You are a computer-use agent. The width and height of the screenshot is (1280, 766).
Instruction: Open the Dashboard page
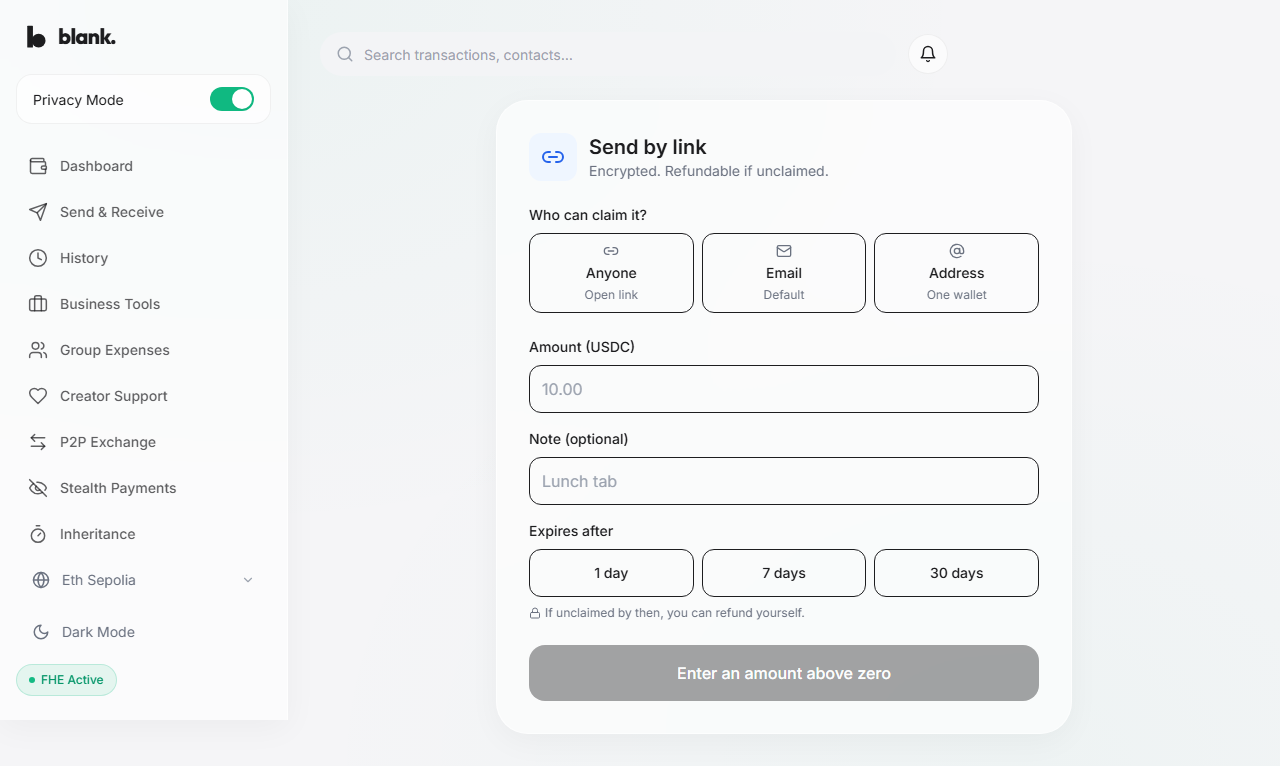click(x=143, y=166)
